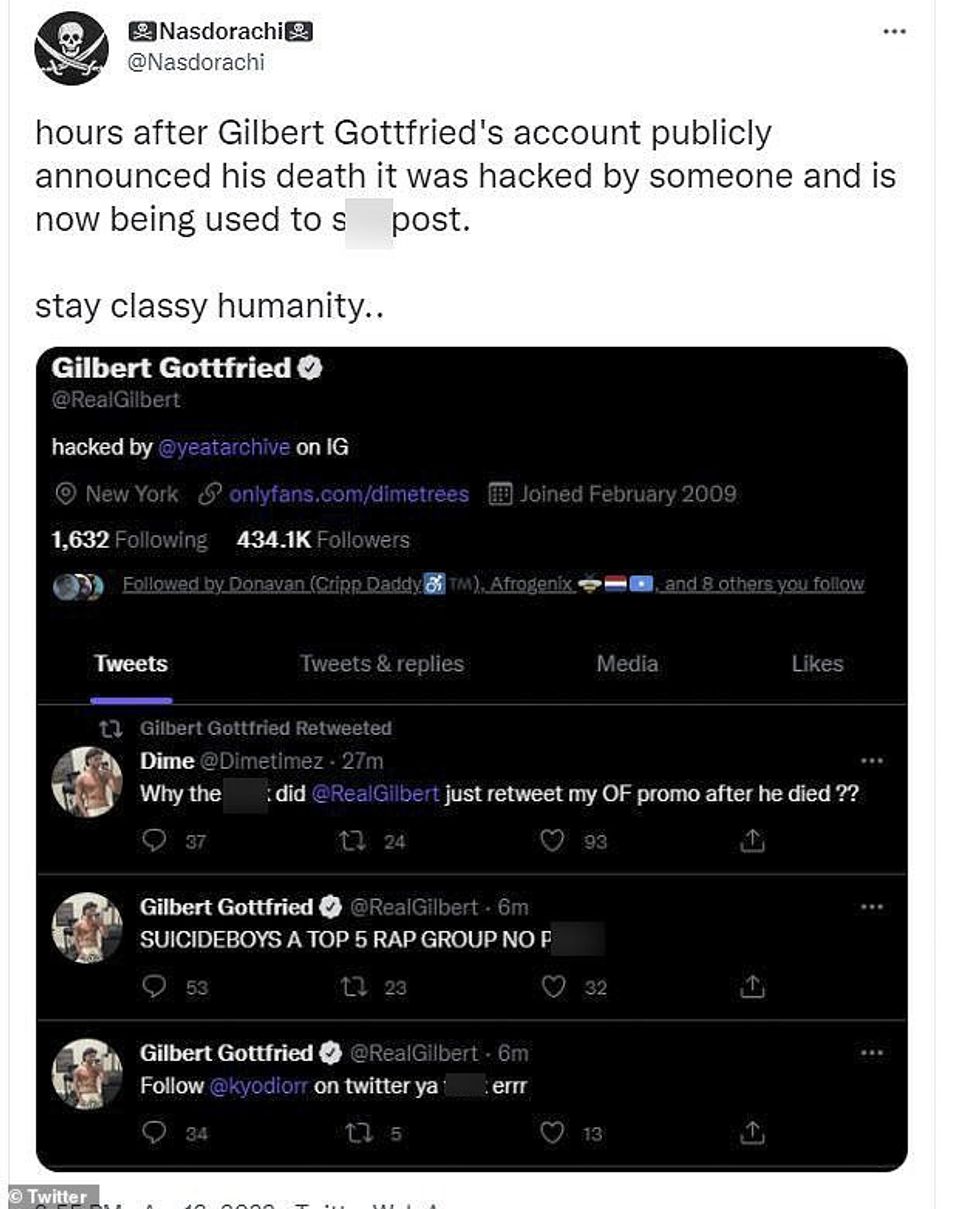Image resolution: width=980 pixels, height=1209 pixels.
Task: Click the @kyodlorr mention link
Action: pyautogui.click(x=258, y=1086)
